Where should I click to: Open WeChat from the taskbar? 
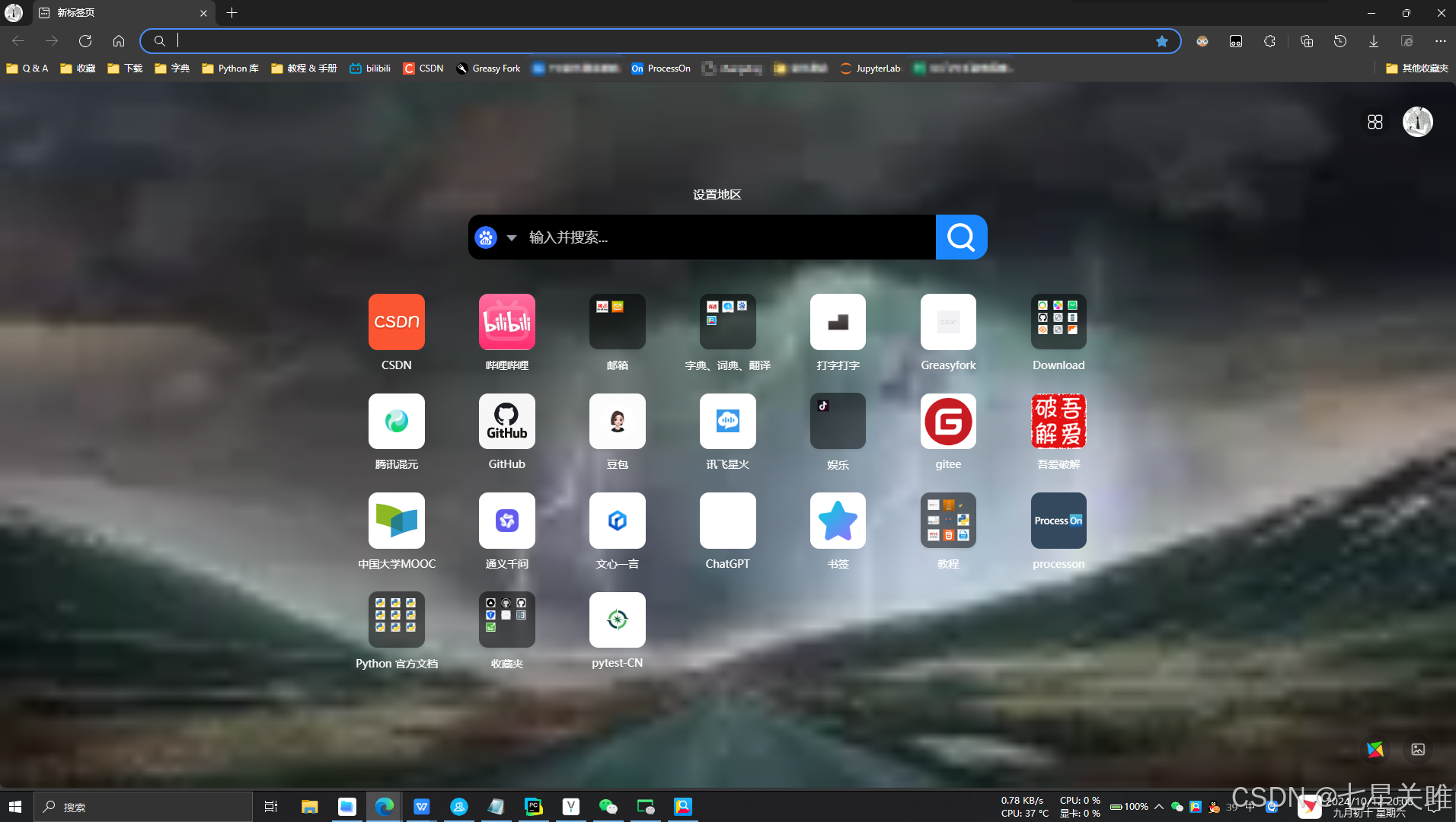[x=608, y=807]
